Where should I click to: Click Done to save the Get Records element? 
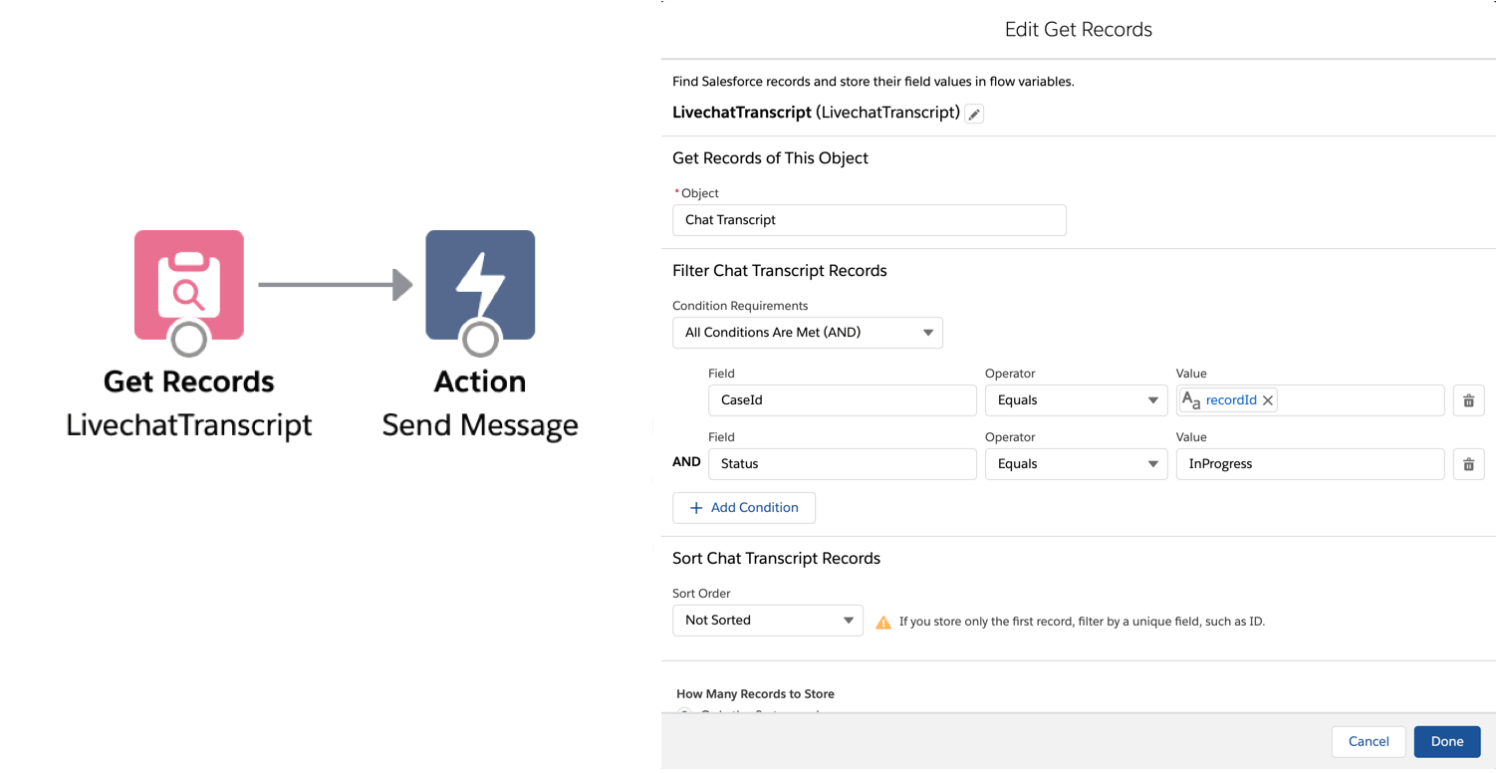click(x=1447, y=741)
